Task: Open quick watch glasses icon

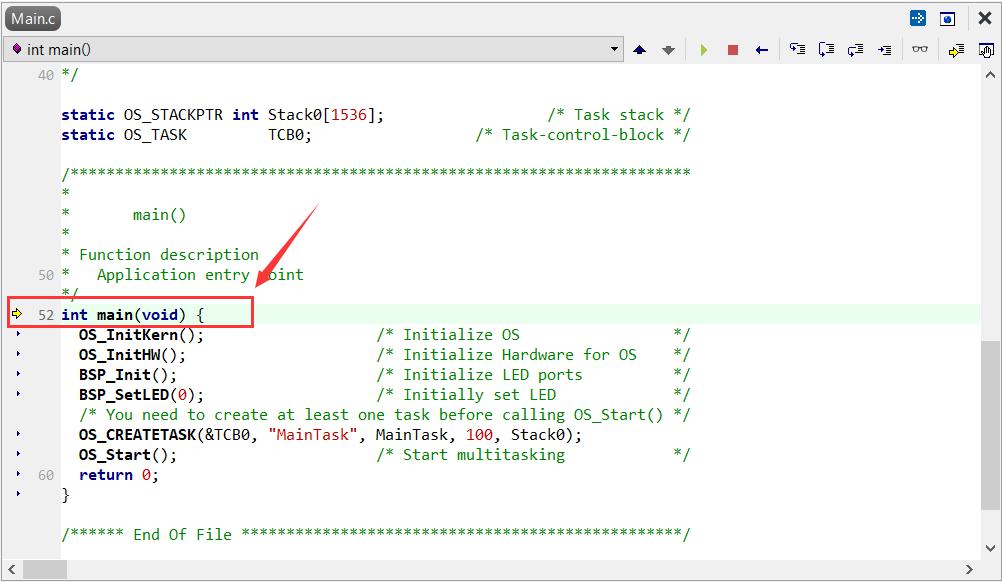Action: click(x=920, y=49)
